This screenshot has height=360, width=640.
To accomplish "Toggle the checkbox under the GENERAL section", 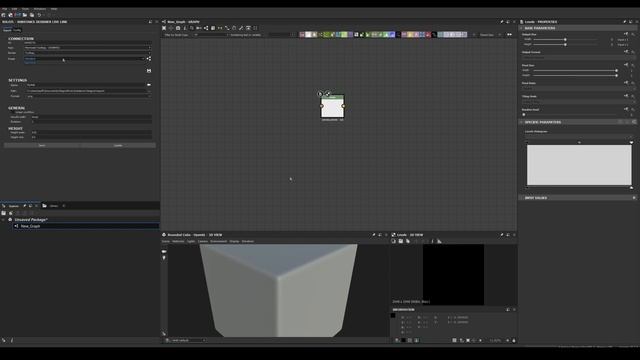I will tap(12, 112).
